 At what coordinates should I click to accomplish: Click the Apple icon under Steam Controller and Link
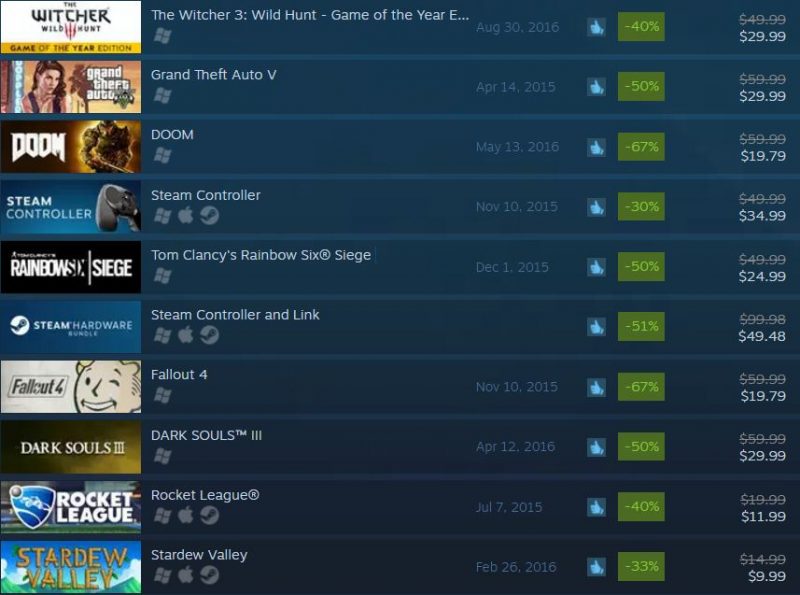pyautogui.click(x=186, y=335)
